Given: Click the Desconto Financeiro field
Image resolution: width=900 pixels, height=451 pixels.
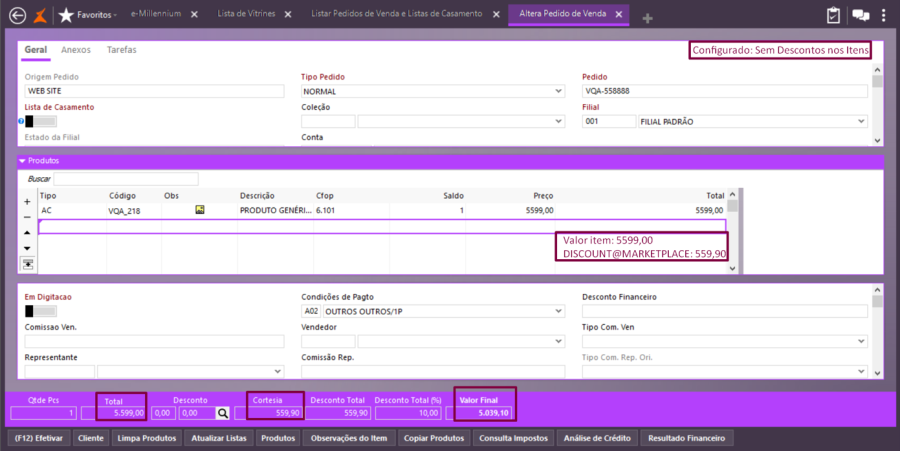Looking at the screenshot, I should [725, 311].
